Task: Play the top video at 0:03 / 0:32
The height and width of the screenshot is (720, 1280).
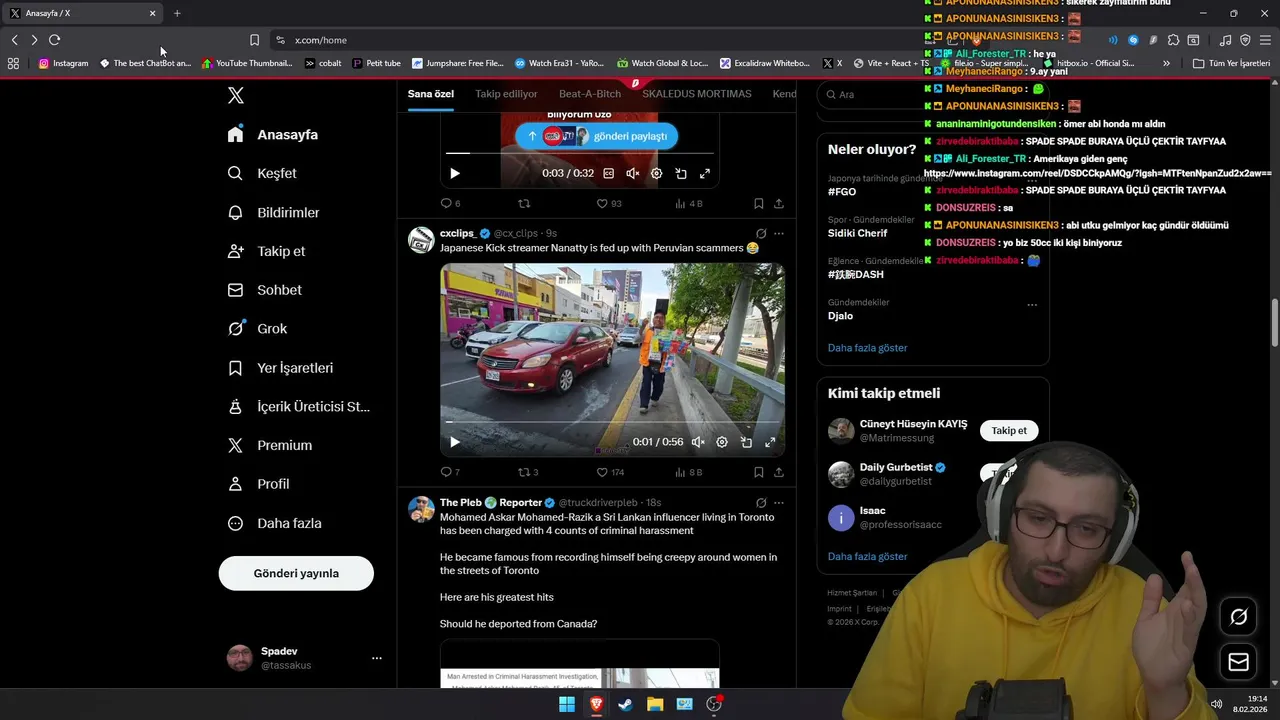Action: coord(455,173)
